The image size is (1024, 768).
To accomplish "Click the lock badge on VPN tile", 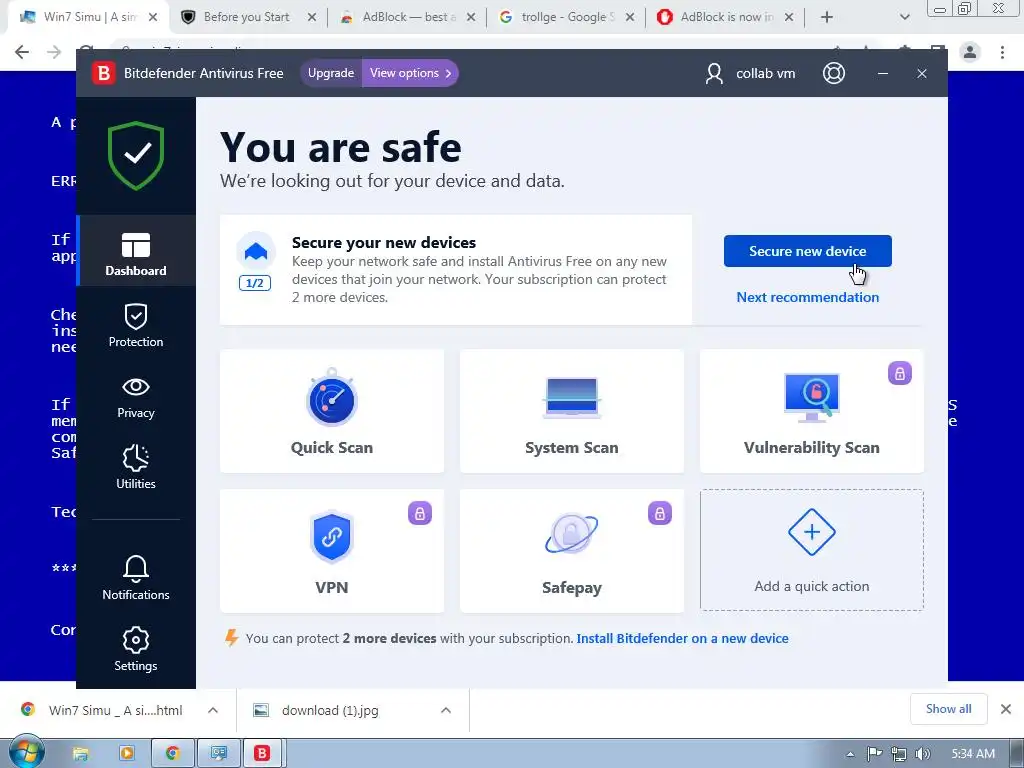I will coord(420,513).
